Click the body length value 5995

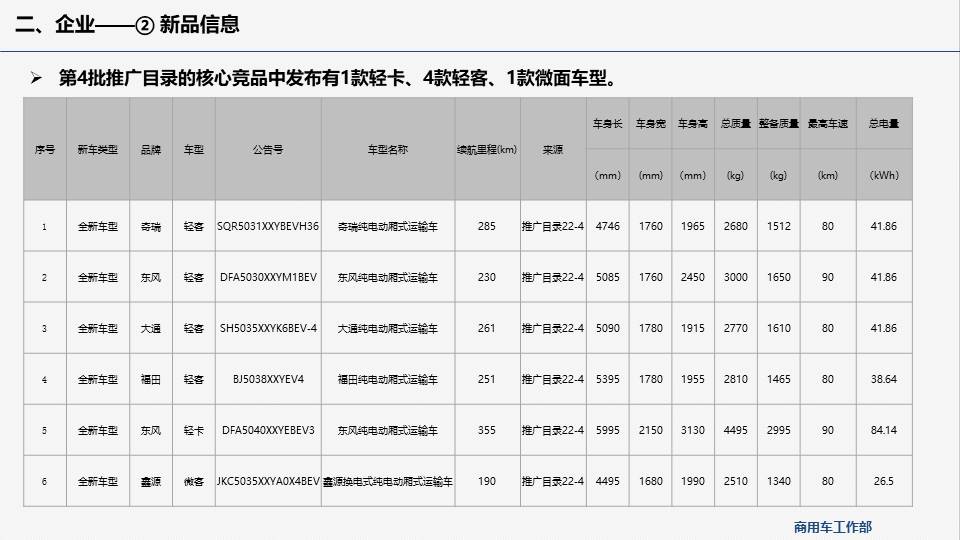point(607,430)
